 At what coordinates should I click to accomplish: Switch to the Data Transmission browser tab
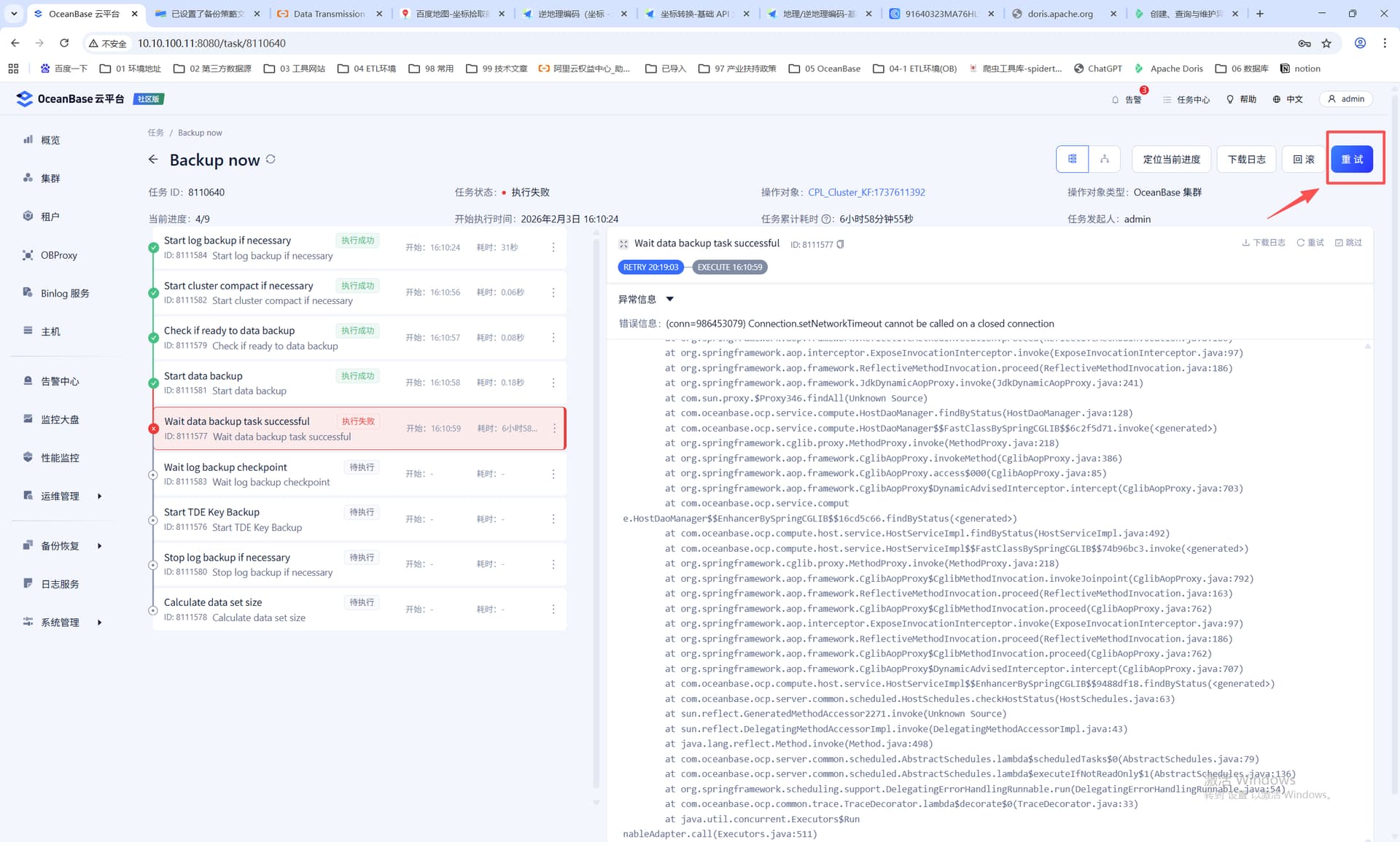(x=329, y=14)
